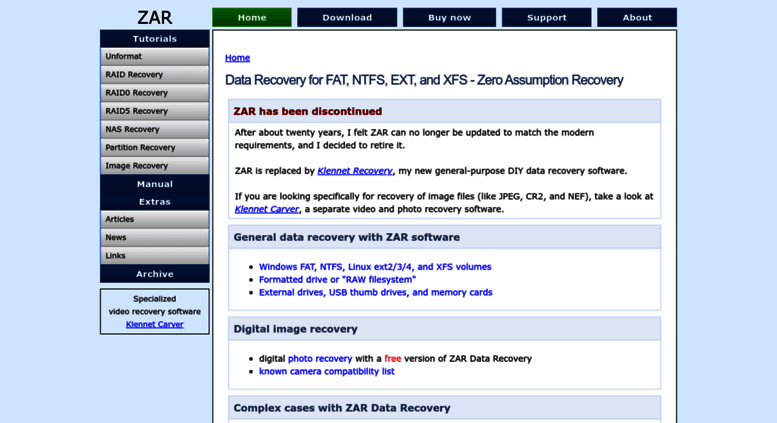Follow the Klennet Carver sidebar link

tap(155, 324)
